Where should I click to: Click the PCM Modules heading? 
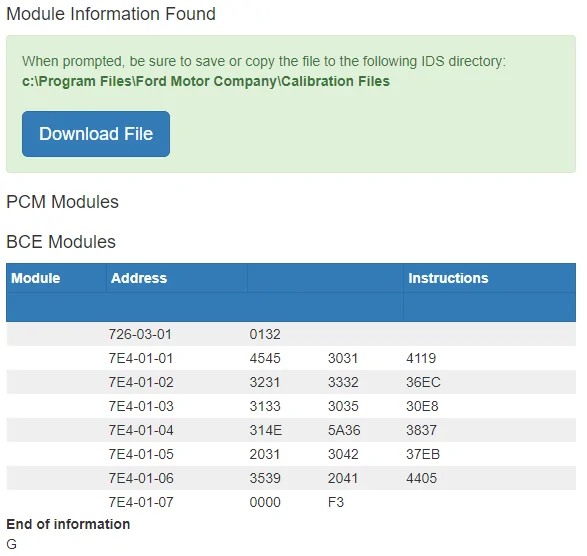pyautogui.click(x=63, y=202)
